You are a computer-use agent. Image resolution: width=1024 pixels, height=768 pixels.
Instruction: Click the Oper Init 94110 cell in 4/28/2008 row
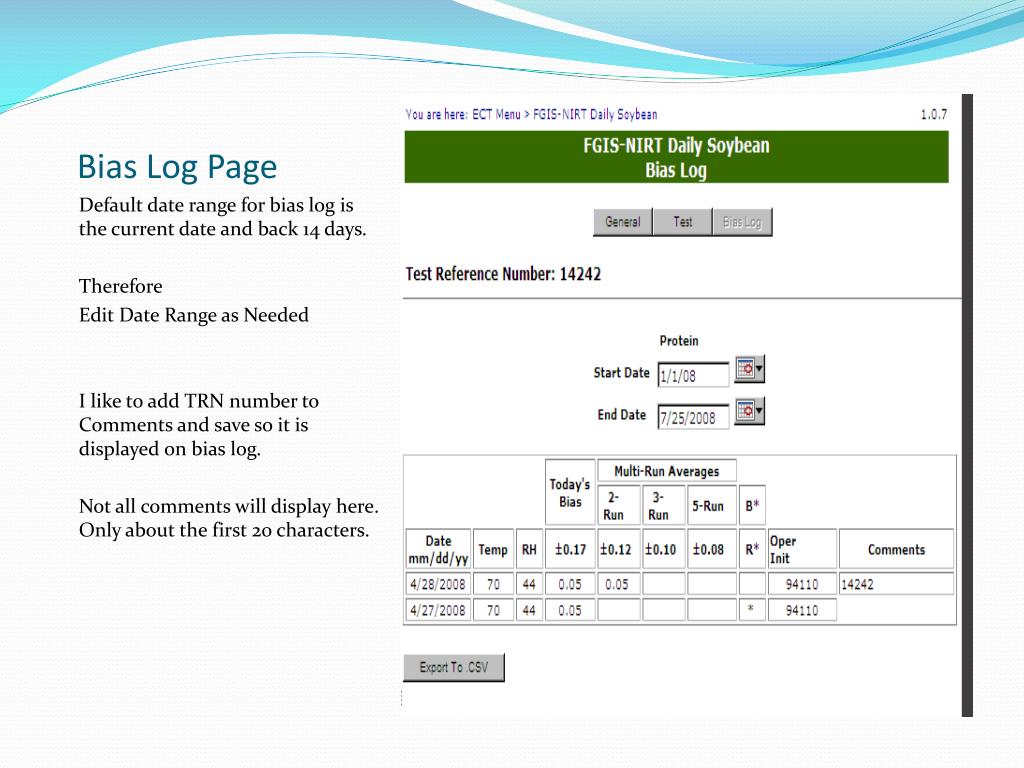[x=802, y=584]
